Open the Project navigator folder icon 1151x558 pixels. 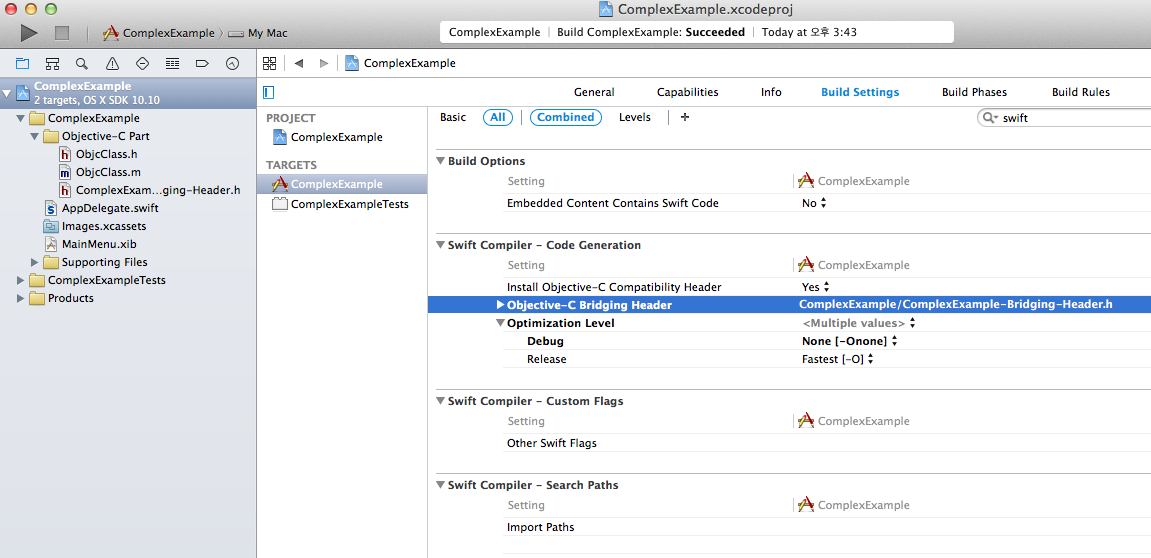click(x=22, y=63)
